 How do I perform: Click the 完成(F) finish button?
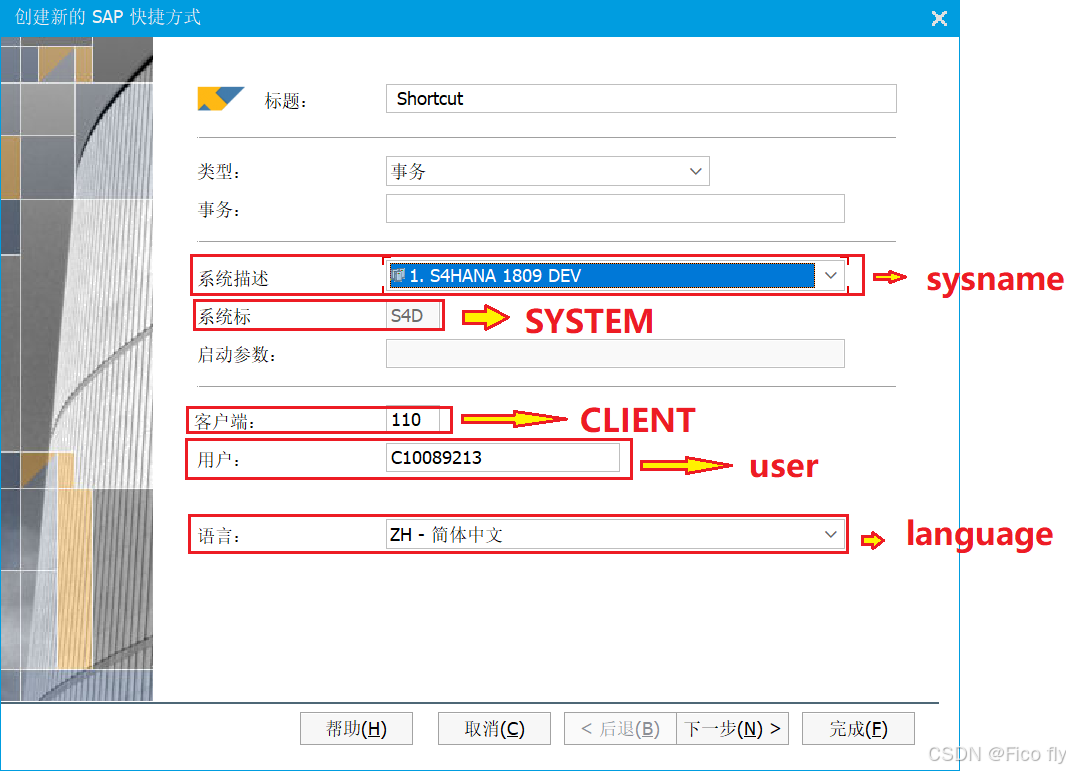point(858,729)
